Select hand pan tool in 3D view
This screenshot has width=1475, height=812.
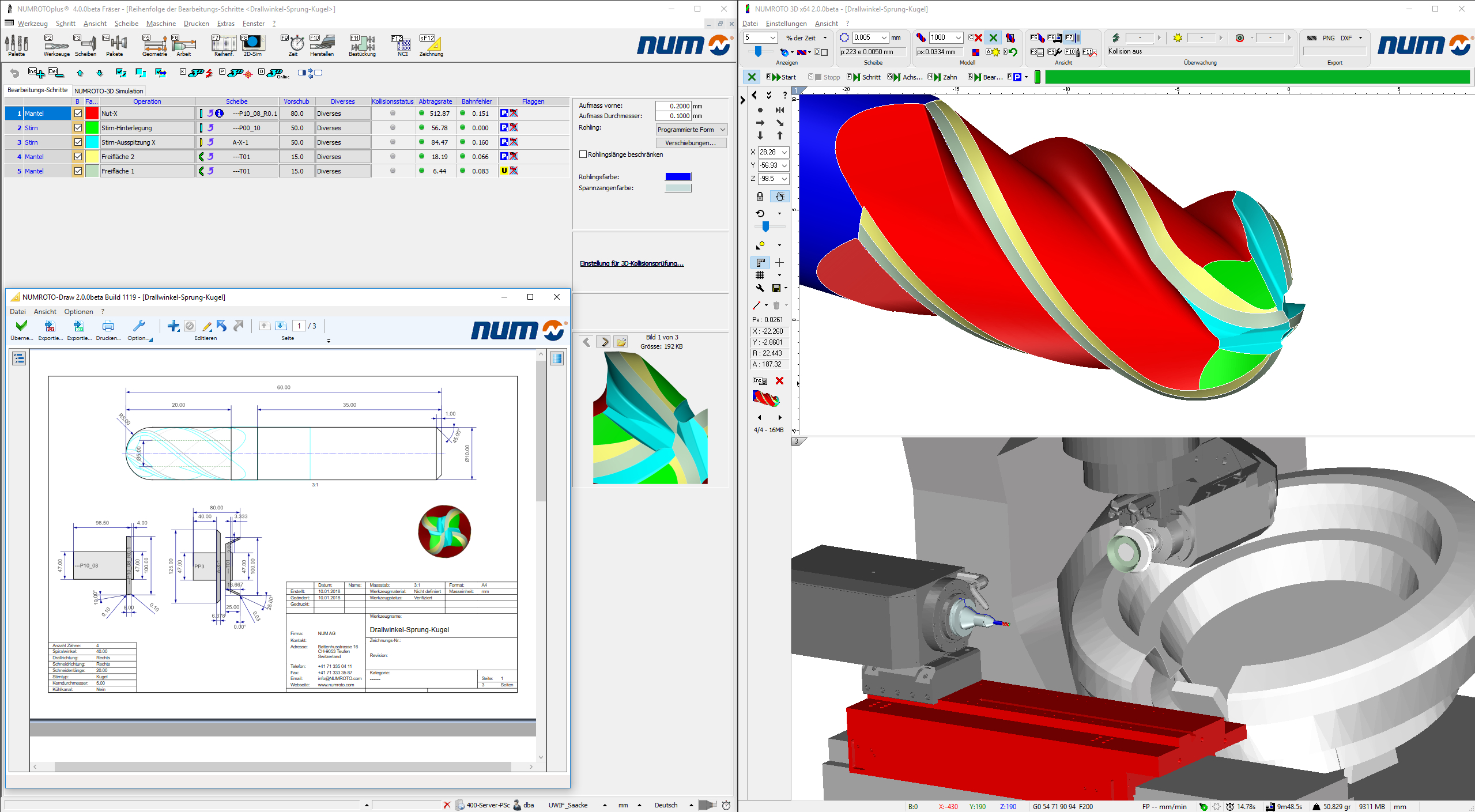(779, 197)
